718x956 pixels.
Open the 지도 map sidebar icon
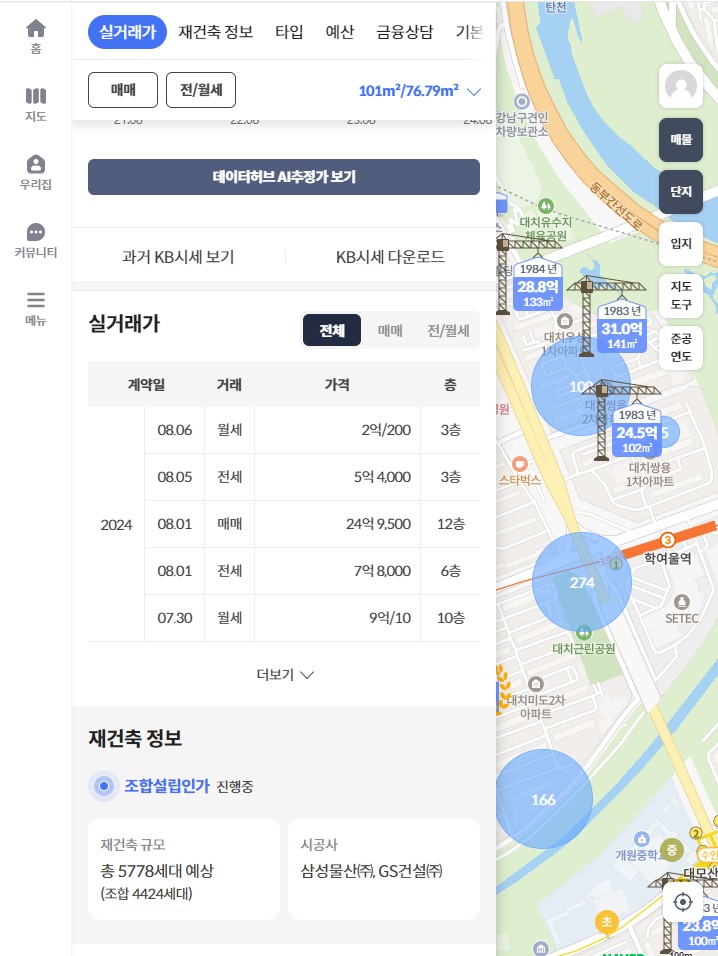tap(36, 104)
